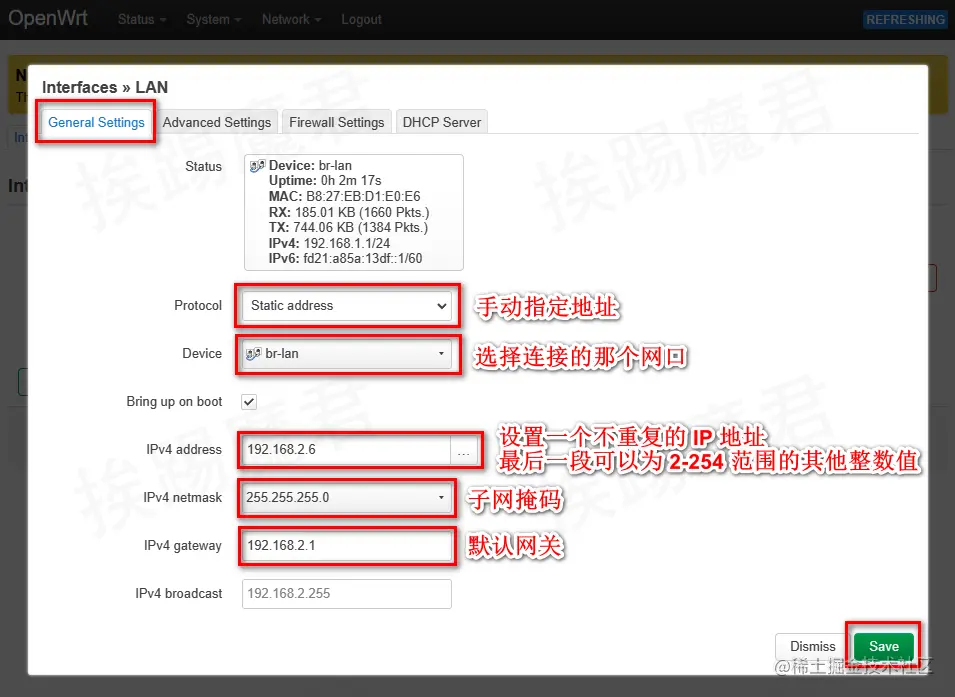Expand the Device selection dropdown
The image size is (955, 697).
point(440,353)
